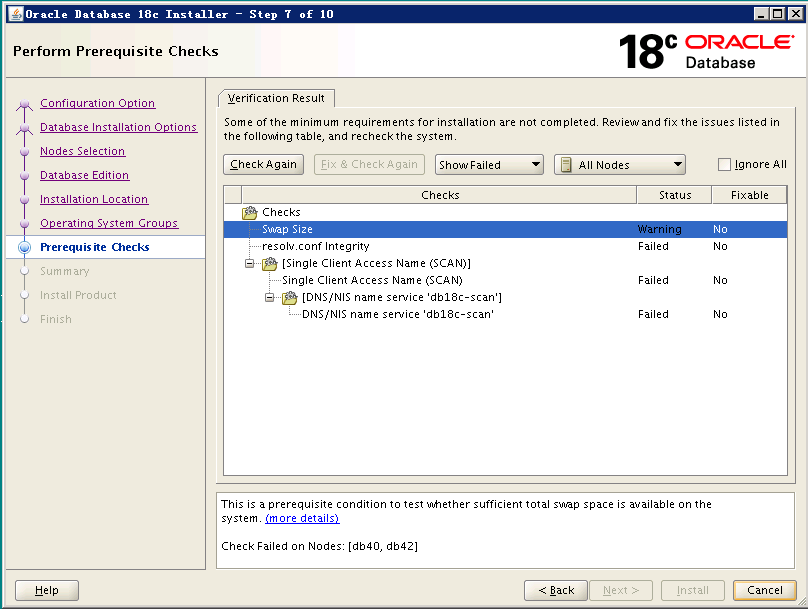This screenshot has width=808, height=609.
Task: Go to Database Edition step
Action: pos(85,175)
